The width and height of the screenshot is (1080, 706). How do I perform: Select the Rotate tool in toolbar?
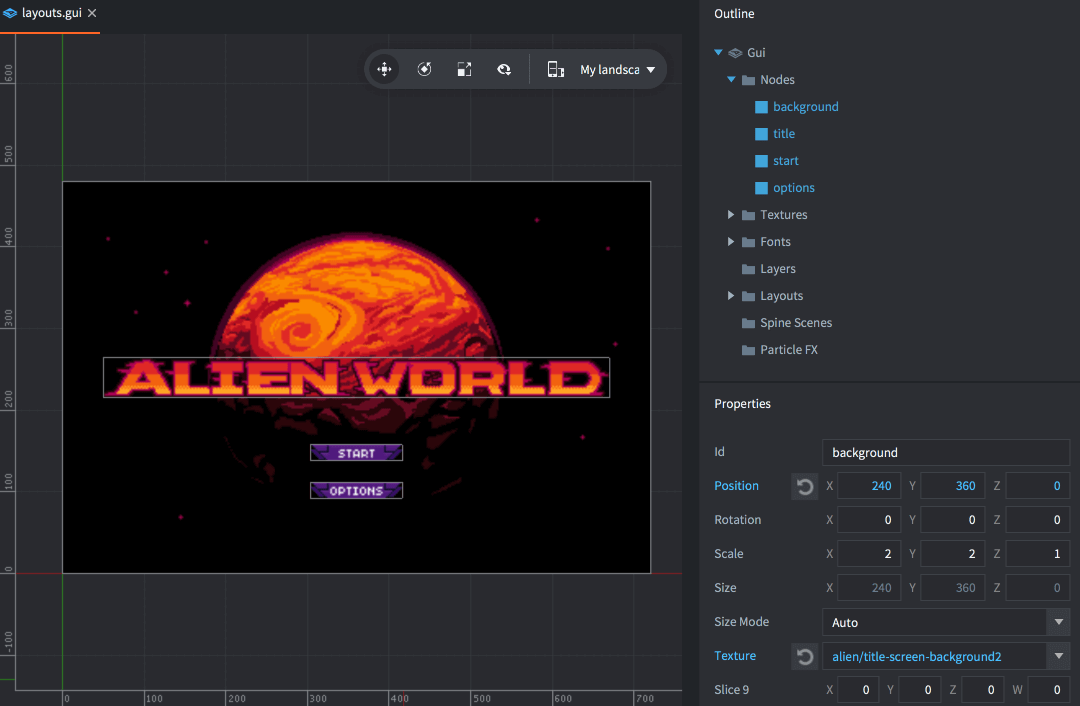(424, 69)
